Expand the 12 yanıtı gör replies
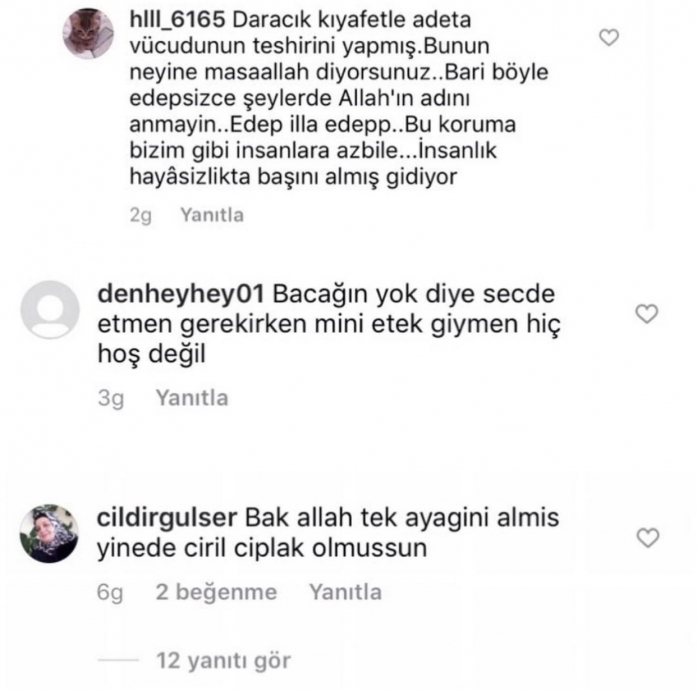The image size is (697, 690). 224,661
